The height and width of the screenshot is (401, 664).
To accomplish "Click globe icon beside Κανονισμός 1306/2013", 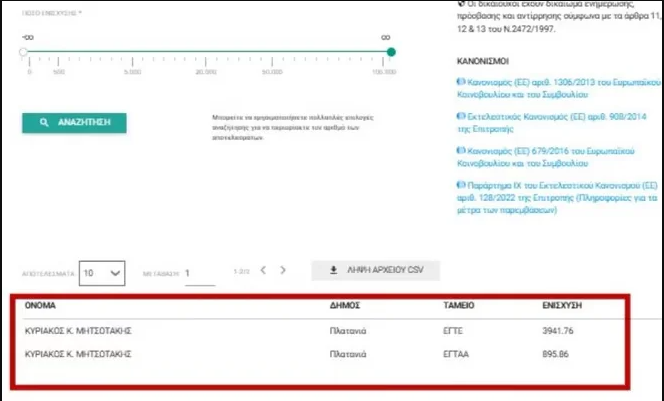I will click(460, 83).
